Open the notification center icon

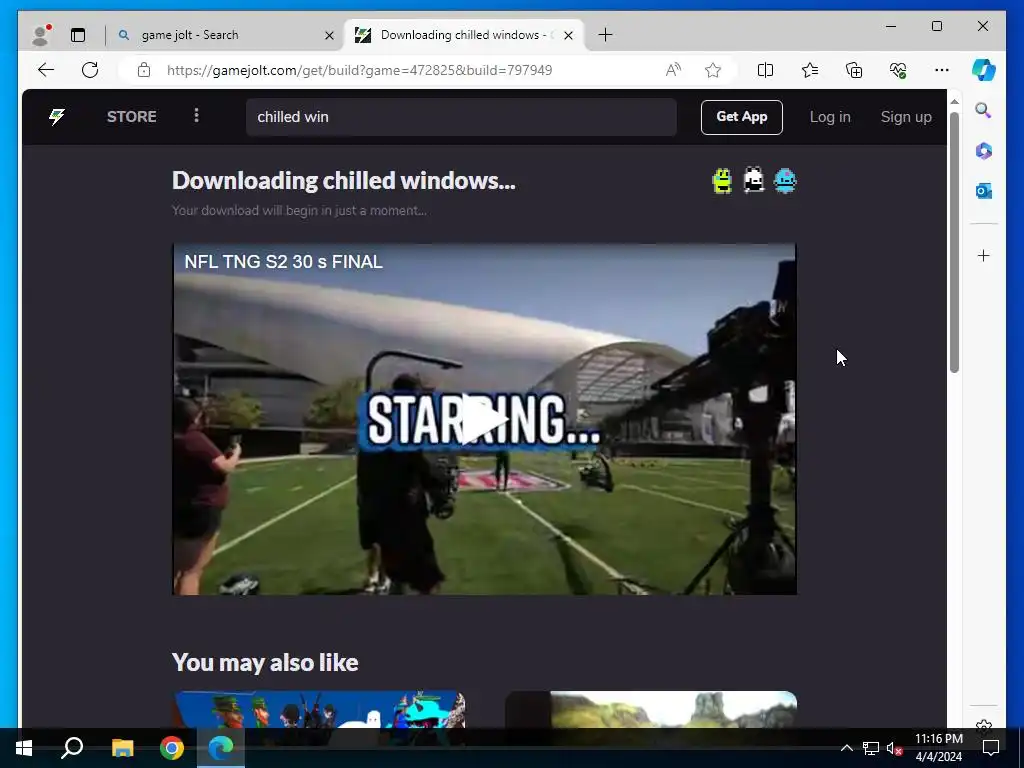(991, 748)
